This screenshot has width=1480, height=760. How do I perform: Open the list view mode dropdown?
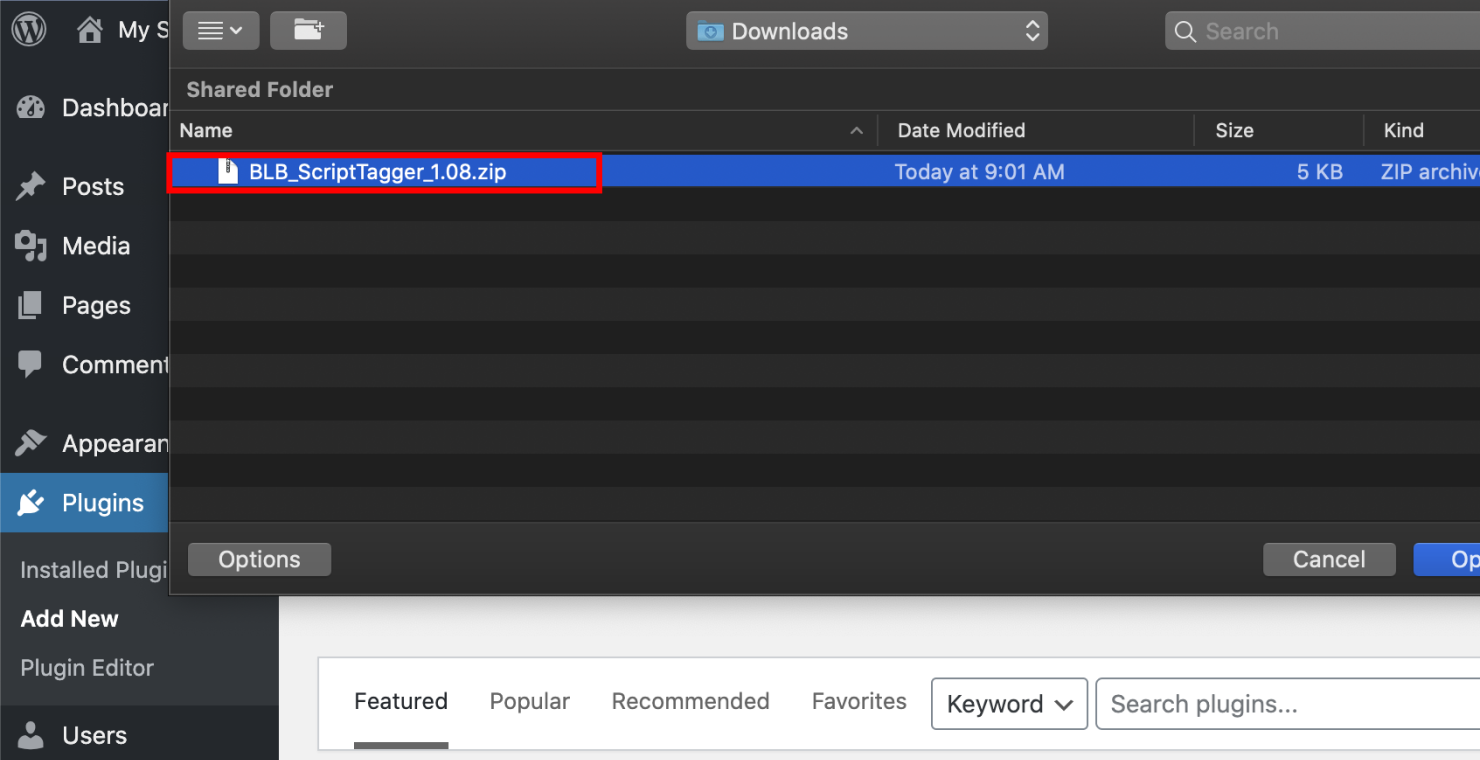(x=221, y=31)
